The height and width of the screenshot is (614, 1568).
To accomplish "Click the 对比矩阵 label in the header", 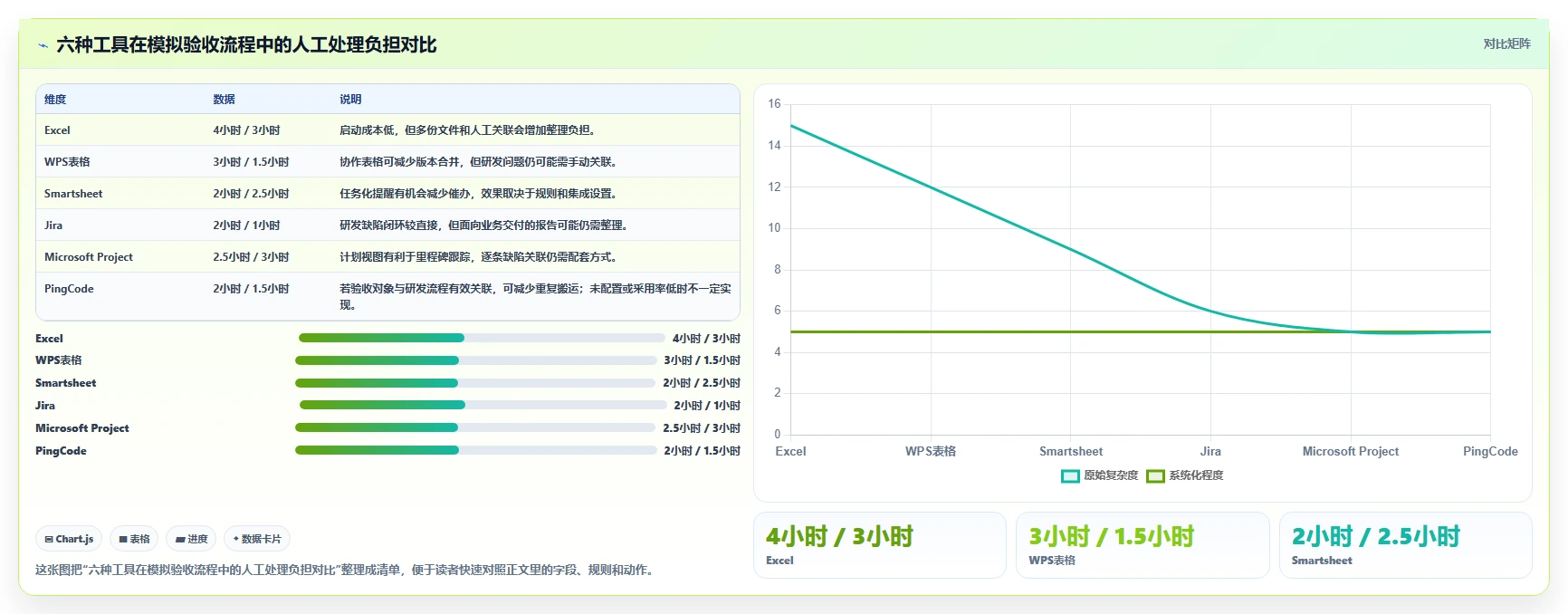I will [1506, 43].
